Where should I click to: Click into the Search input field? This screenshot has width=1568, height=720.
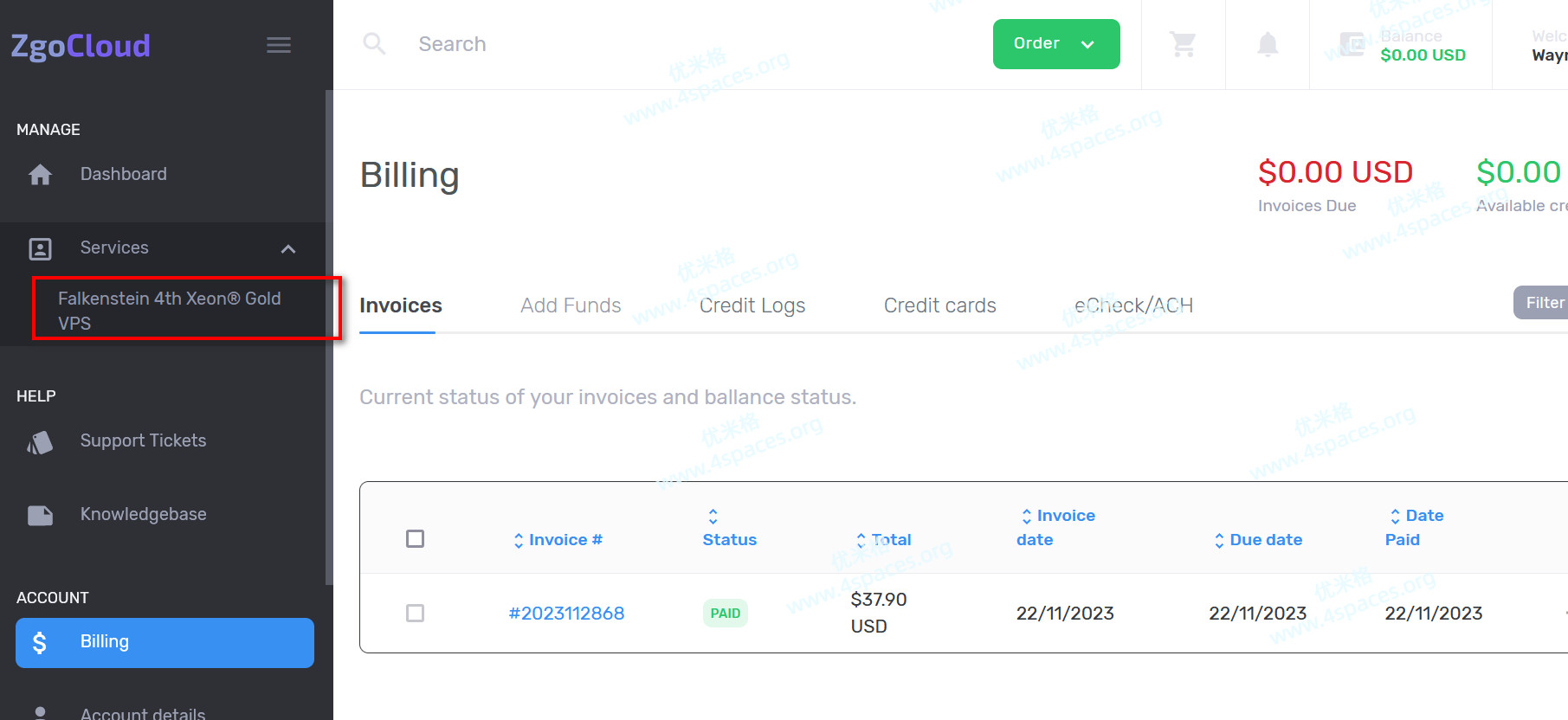pyautogui.click(x=606, y=44)
